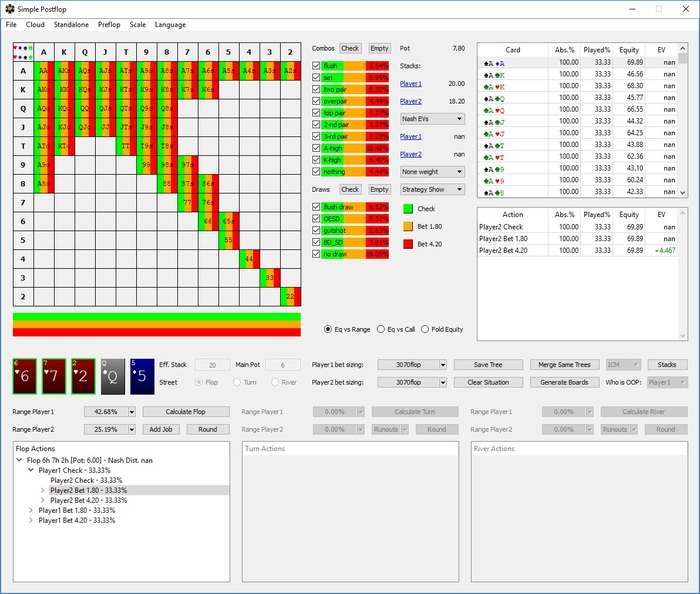Viewport: 700px width, 594px height.
Task: Open the Preflop menu
Action: point(109,25)
